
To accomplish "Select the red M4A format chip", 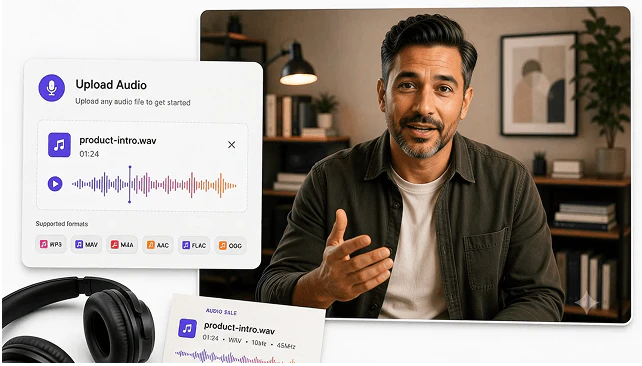I will coord(122,244).
